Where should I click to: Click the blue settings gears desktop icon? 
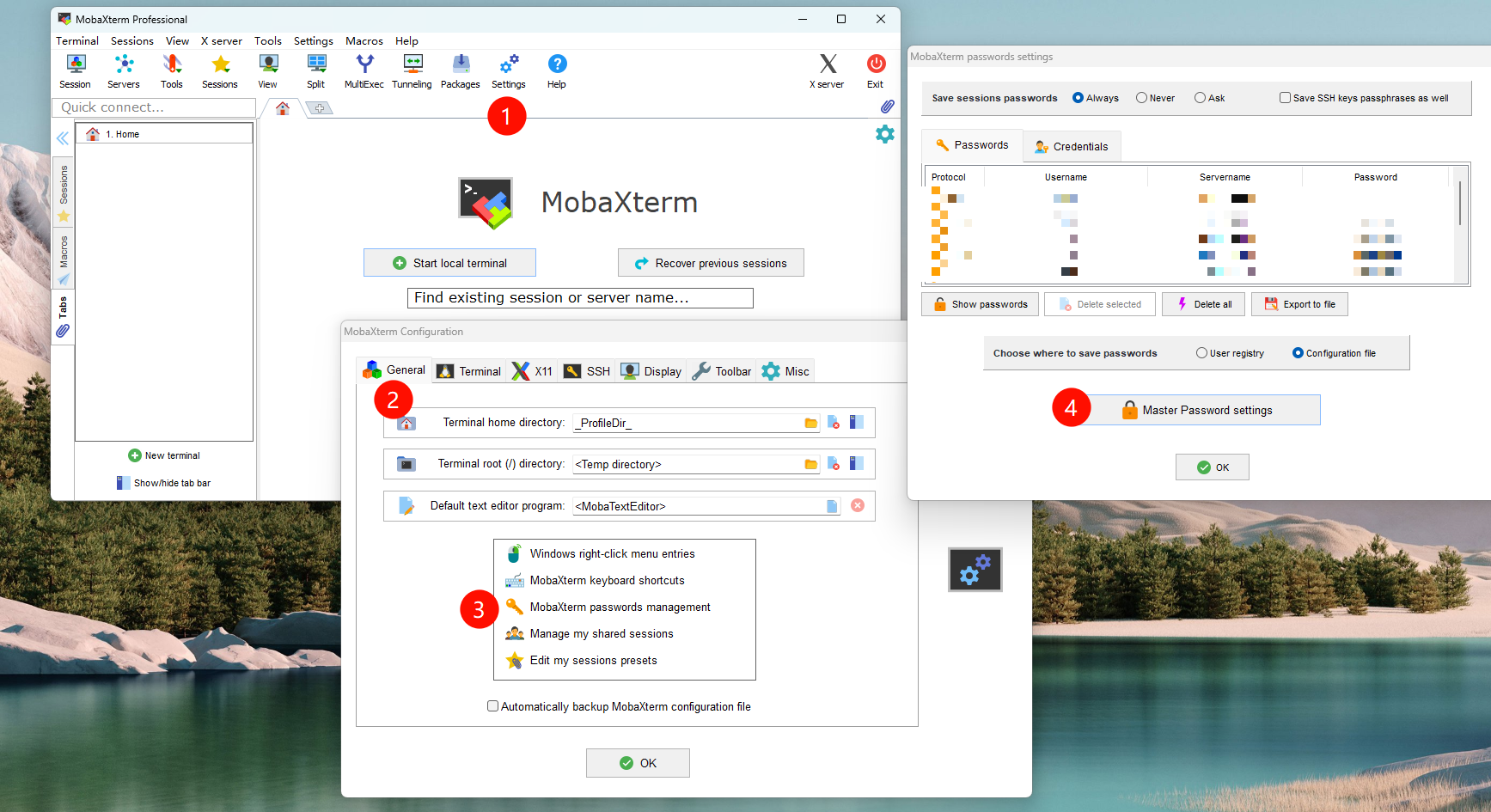point(975,570)
